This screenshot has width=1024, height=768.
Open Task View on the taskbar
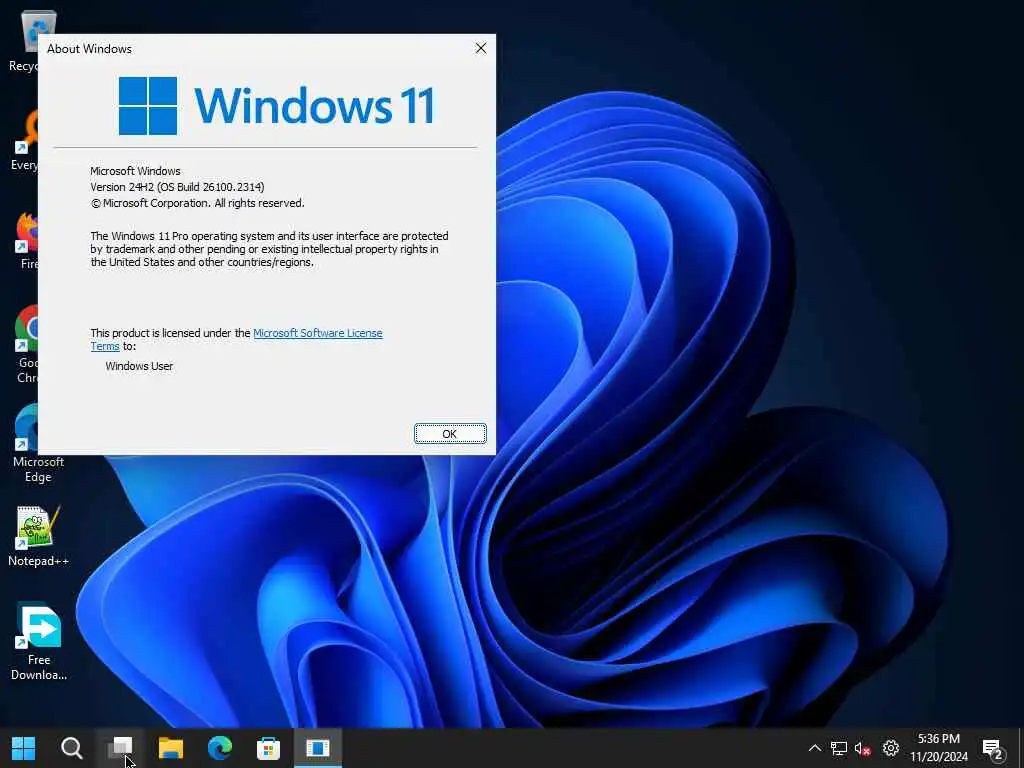pyautogui.click(x=120, y=748)
